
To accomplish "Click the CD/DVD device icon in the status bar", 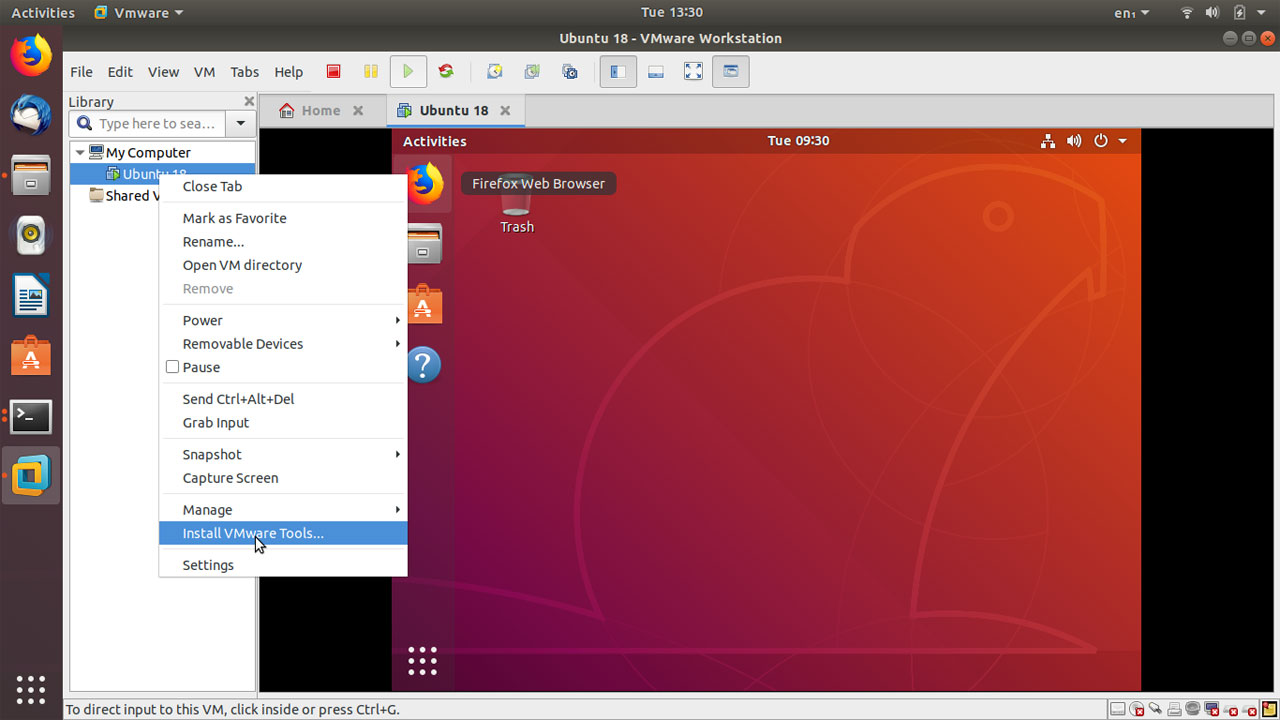I will 1137,709.
